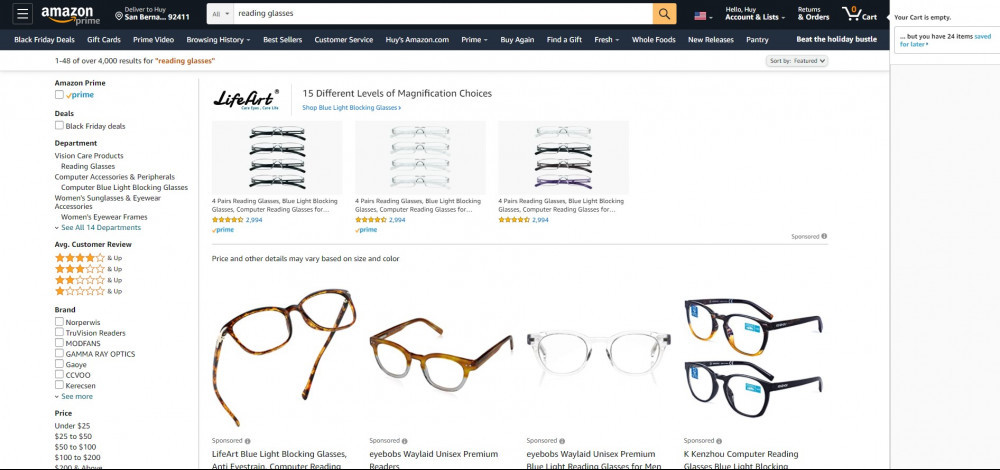The image size is (1000, 470).
Task: Click Shop Blue Light Blocking Glasses link
Action: point(351,108)
